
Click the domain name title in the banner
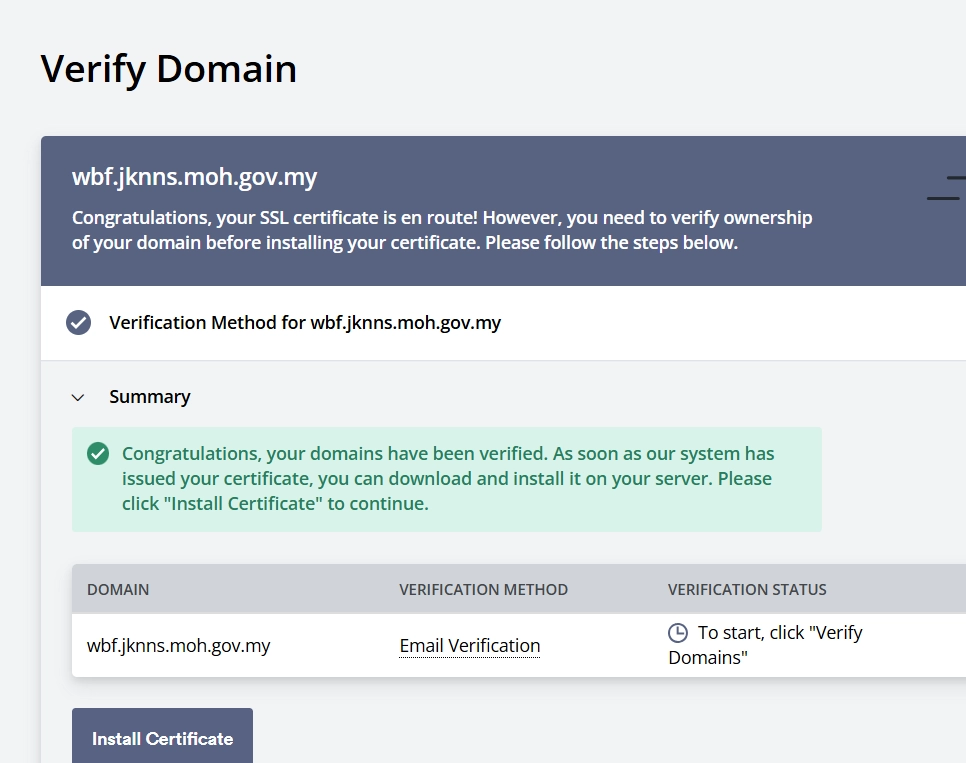point(194,178)
